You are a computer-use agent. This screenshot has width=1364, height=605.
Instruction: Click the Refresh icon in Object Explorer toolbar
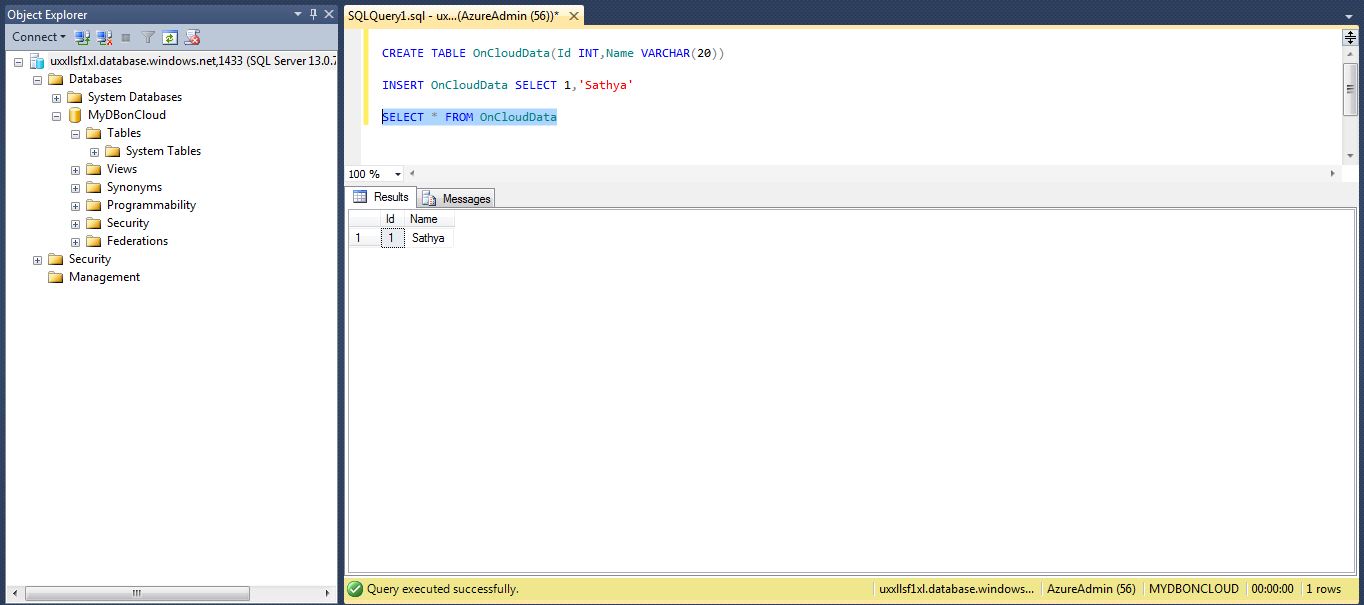[x=169, y=37]
